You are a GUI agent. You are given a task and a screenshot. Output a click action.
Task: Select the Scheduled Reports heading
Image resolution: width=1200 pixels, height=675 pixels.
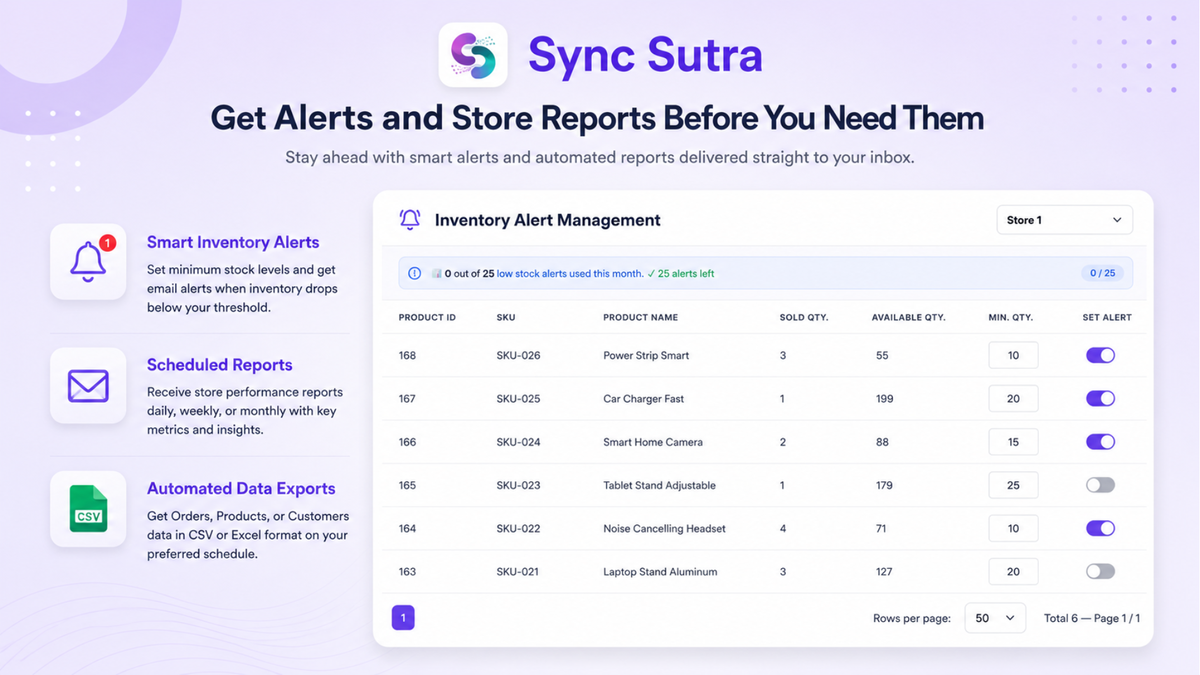click(220, 365)
